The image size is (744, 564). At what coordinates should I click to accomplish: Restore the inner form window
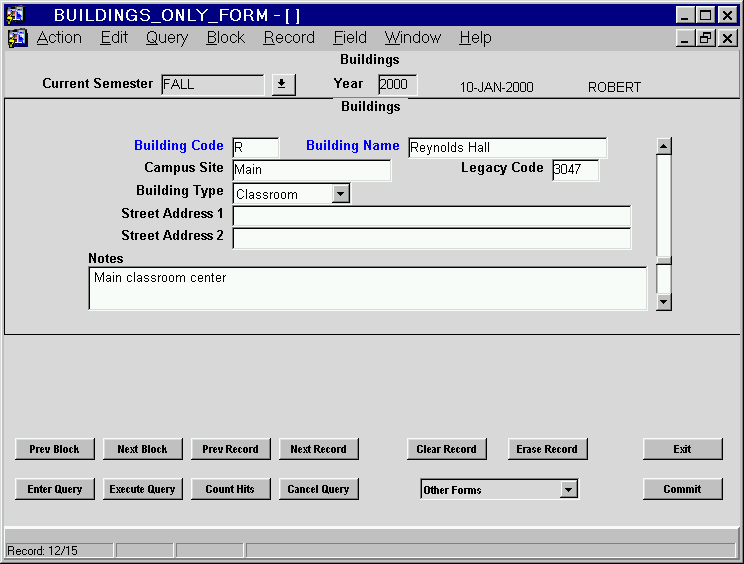point(705,38)
